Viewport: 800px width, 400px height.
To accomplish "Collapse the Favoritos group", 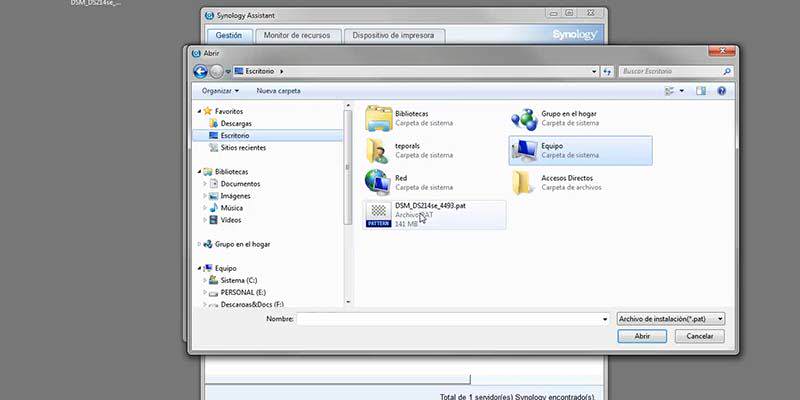I will (x=199, y=111).
